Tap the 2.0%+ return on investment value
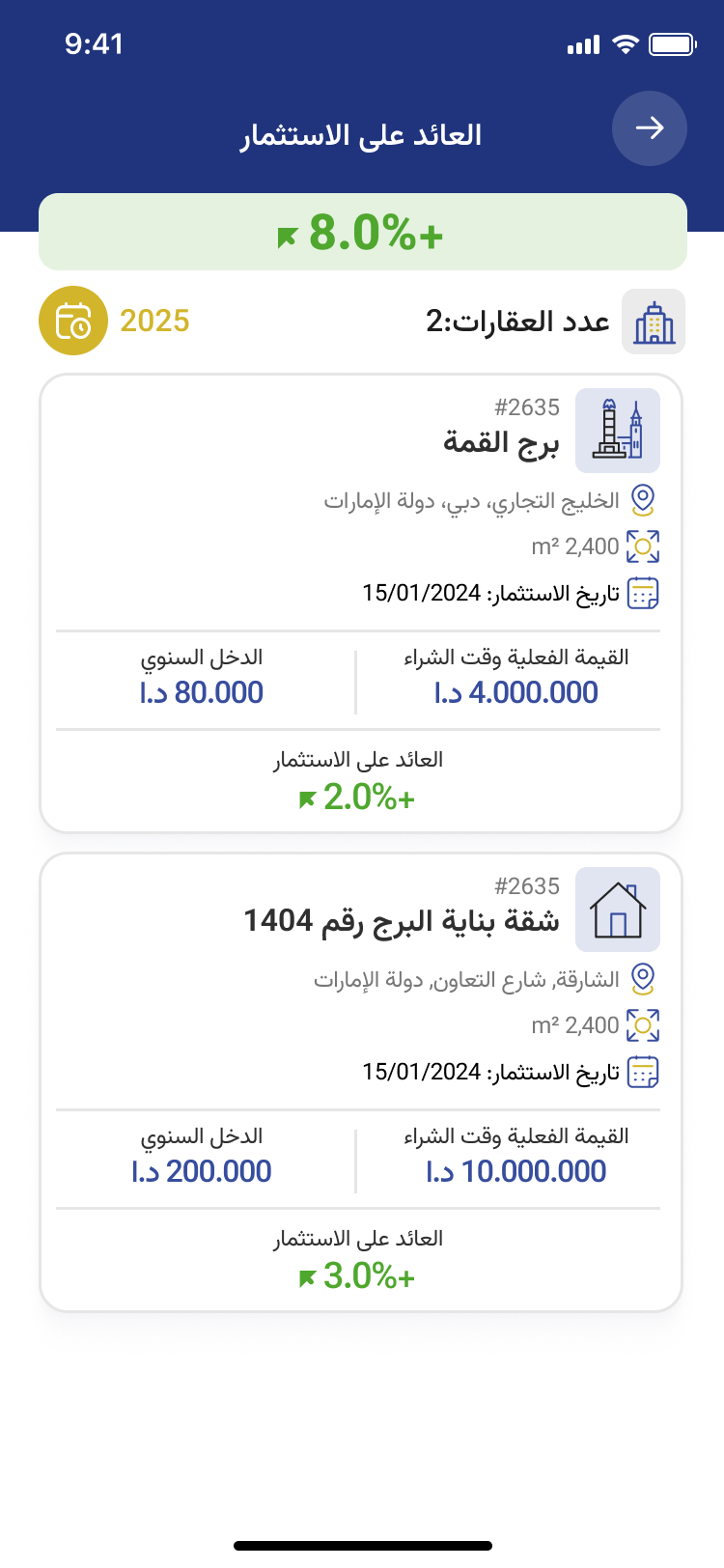Screen dimensions: 724x1568 [x=358, y=798]
